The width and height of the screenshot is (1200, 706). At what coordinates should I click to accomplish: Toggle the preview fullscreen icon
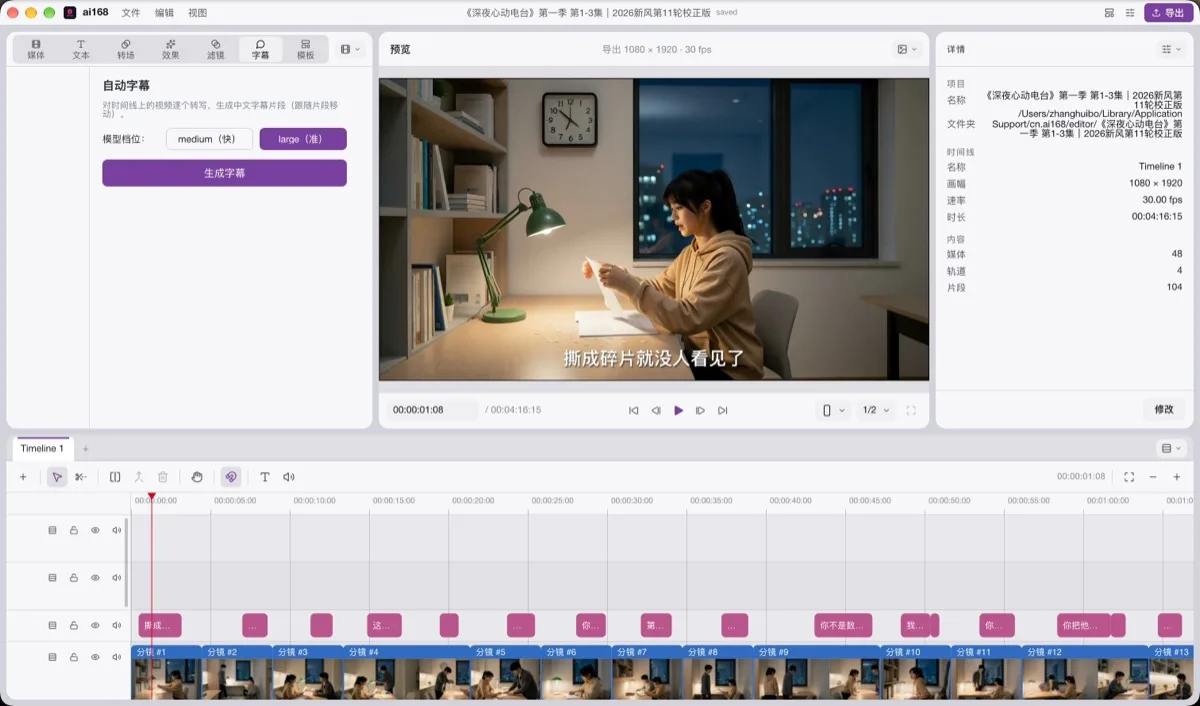tap(911, 410)
